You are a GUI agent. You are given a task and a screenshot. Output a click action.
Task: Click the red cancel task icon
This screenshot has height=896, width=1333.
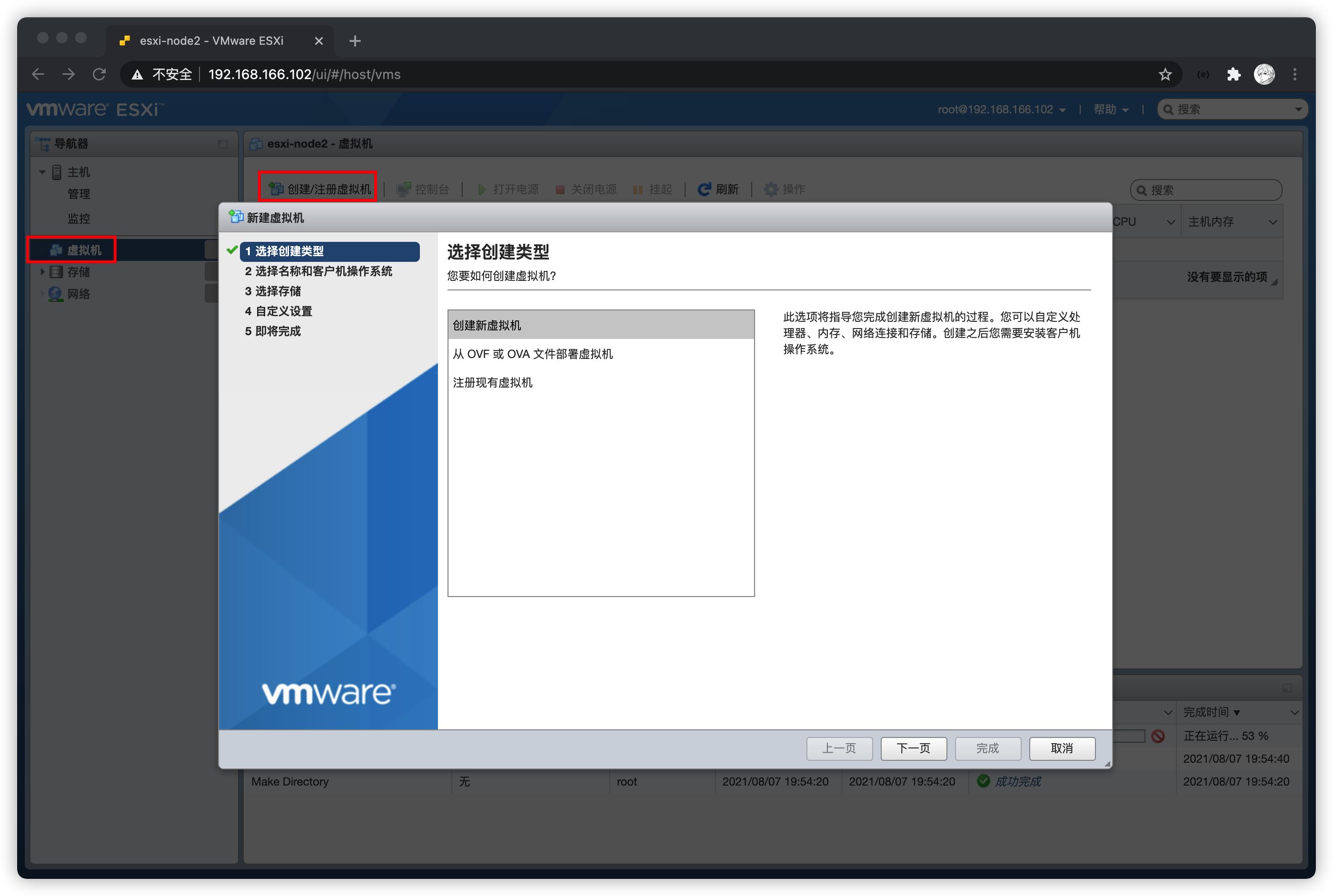(x=1158, y=736)
